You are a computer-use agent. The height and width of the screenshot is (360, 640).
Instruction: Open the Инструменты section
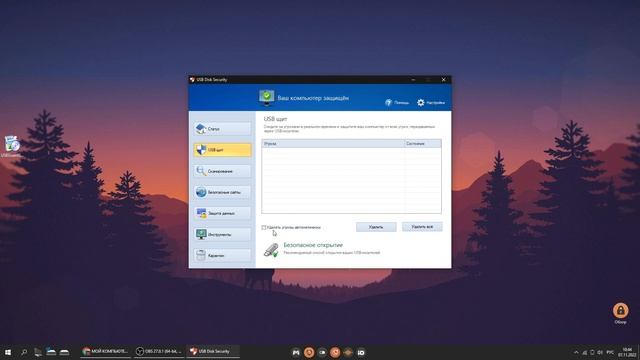coord(222,234)
